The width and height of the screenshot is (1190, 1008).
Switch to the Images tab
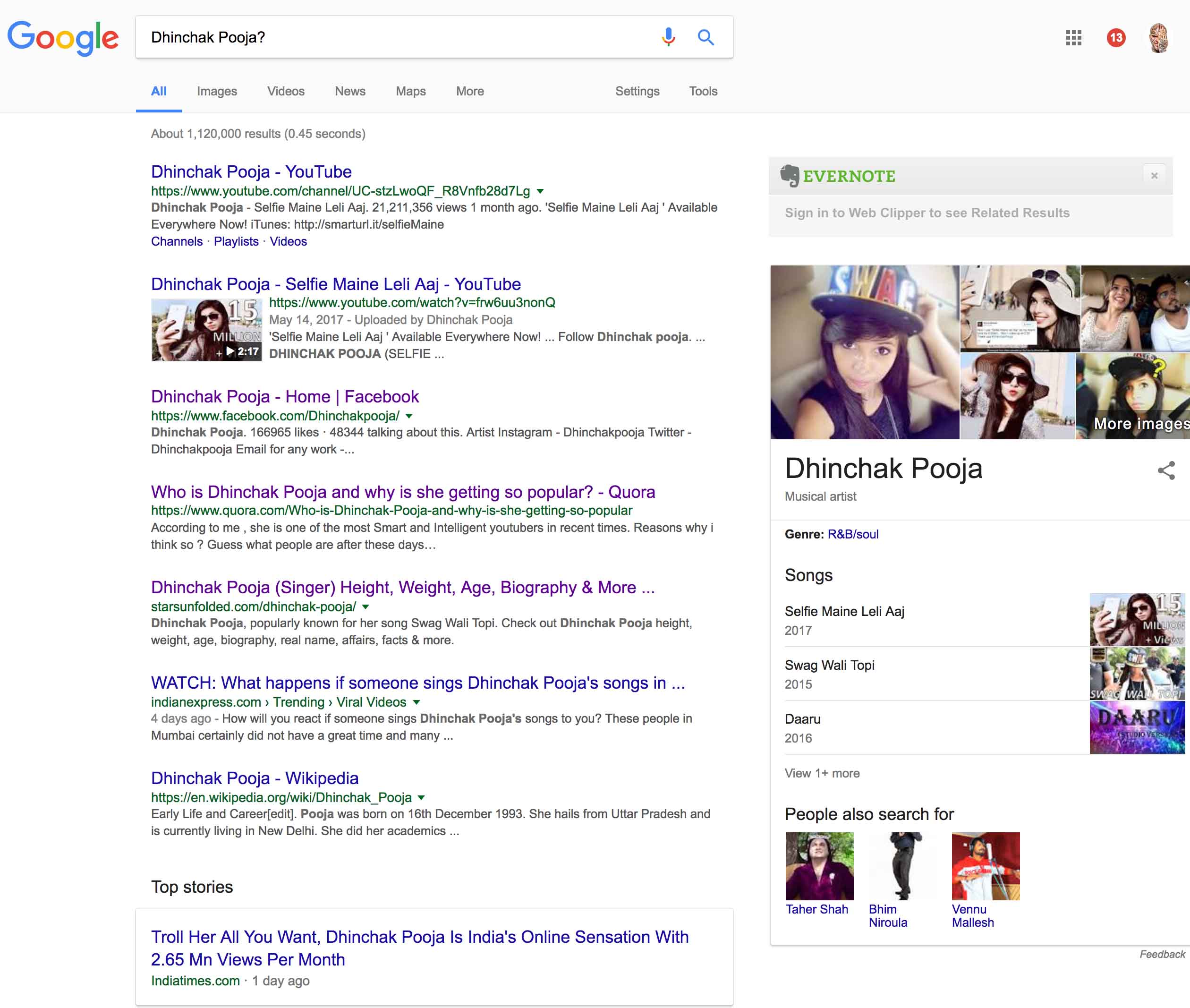pyautogui.click(x=217, y=92)
